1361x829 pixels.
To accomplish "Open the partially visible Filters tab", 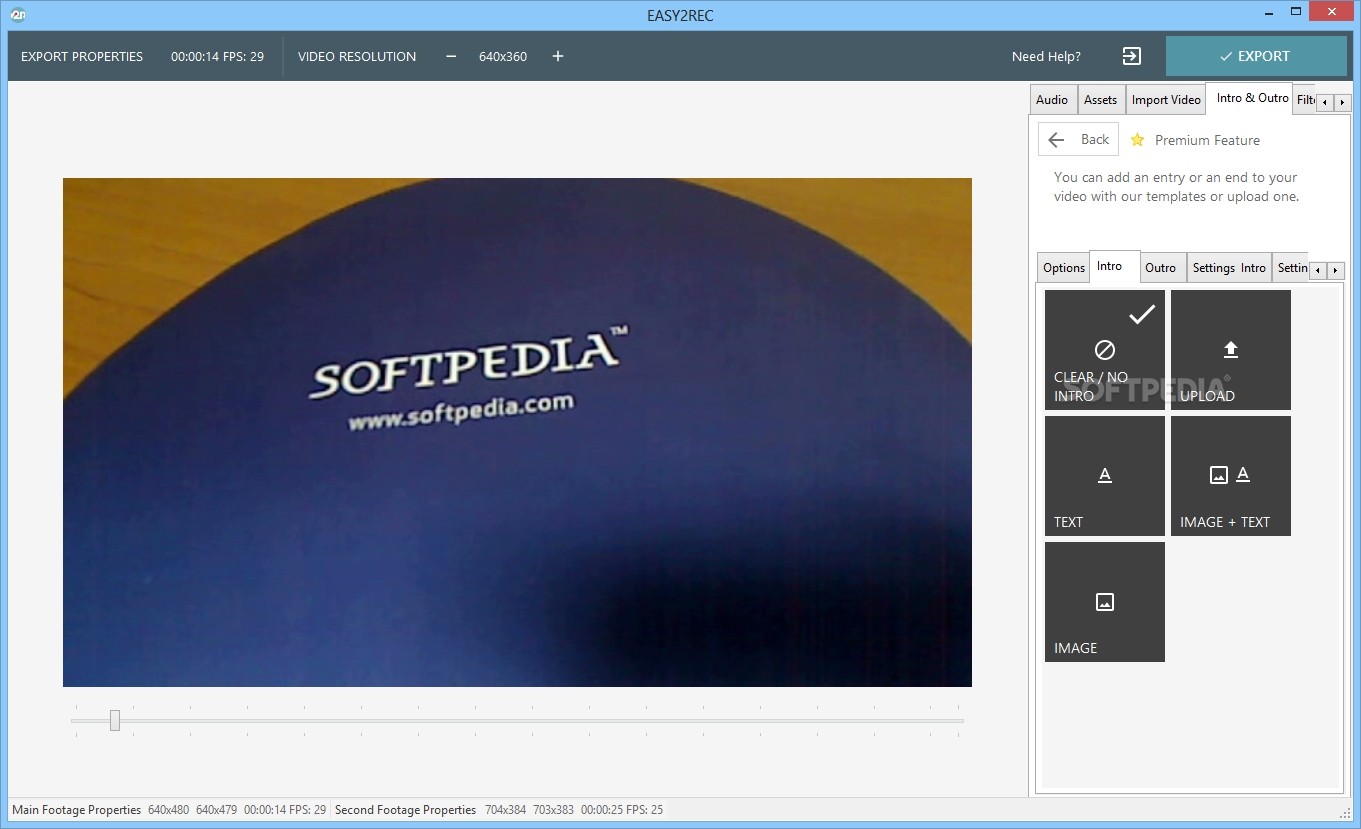I will click(1304, 100).
